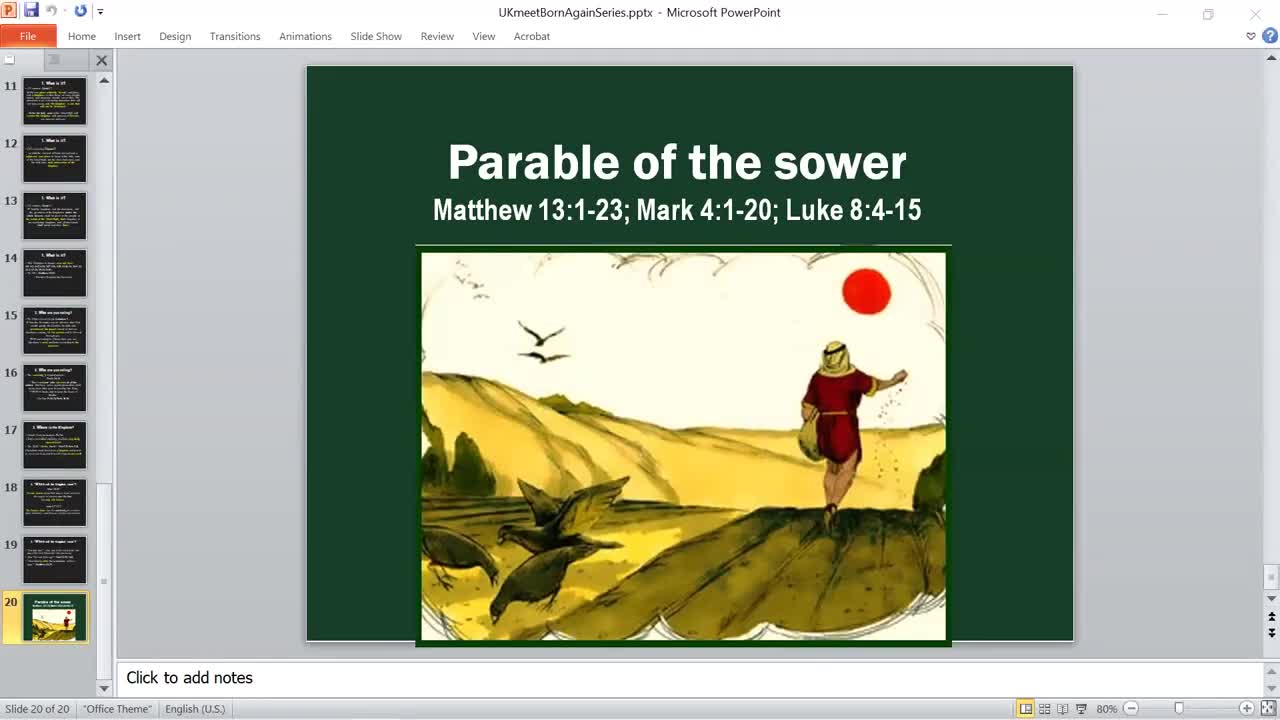Go to previous slide with double-up arrow
1280x720 pixels.
(x=1271, y=617)
